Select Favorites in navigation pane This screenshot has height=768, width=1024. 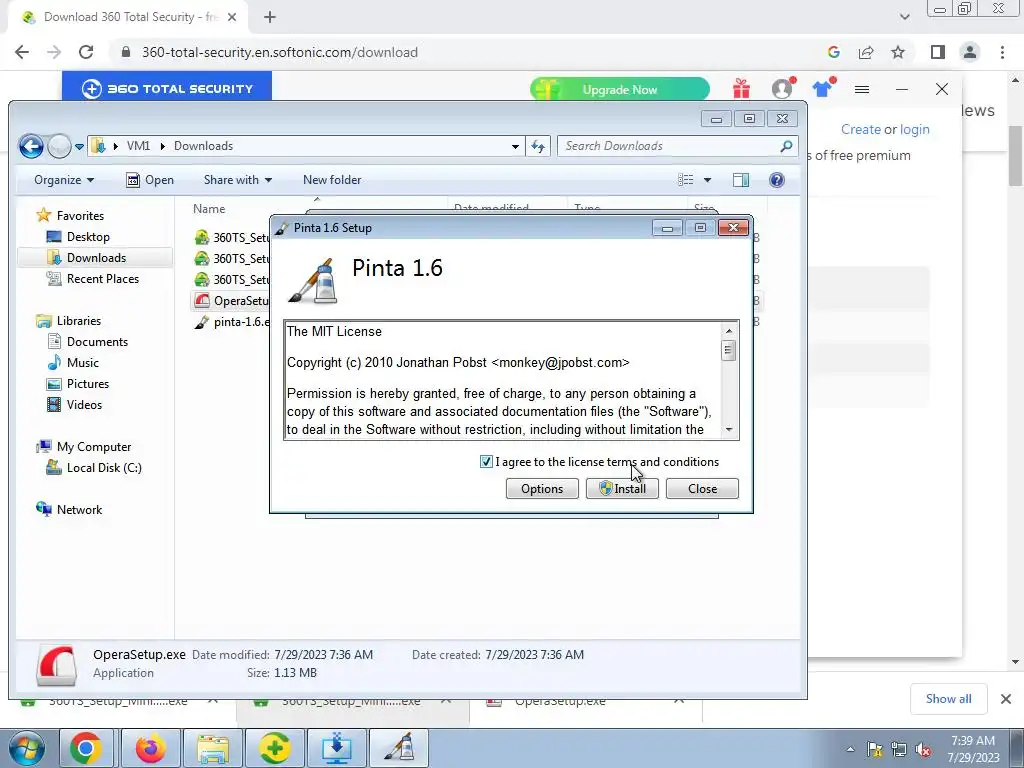pyautogui.click(x=80, y=216)
